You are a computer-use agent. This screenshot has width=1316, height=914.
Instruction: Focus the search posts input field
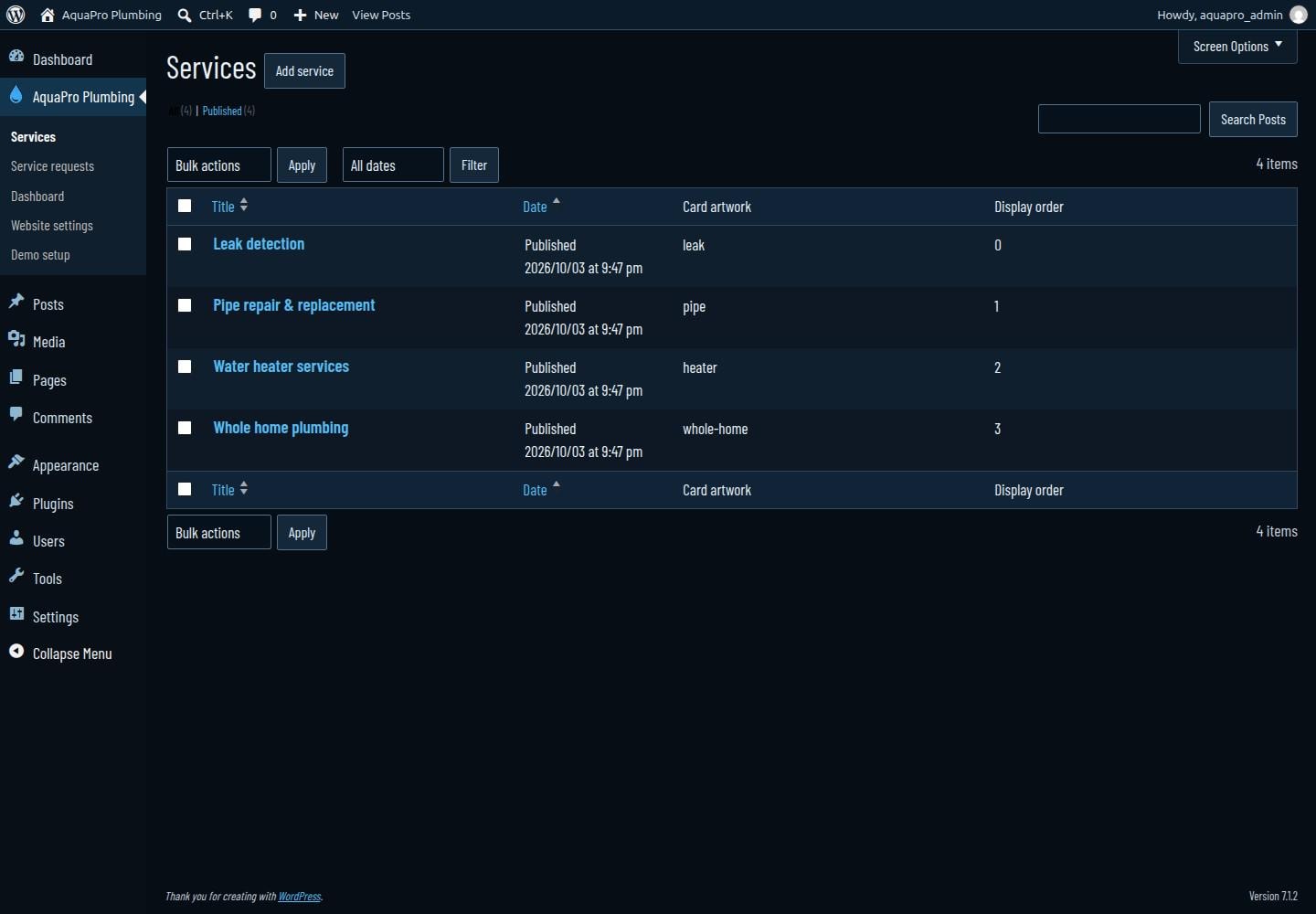tap(1120, 119)
